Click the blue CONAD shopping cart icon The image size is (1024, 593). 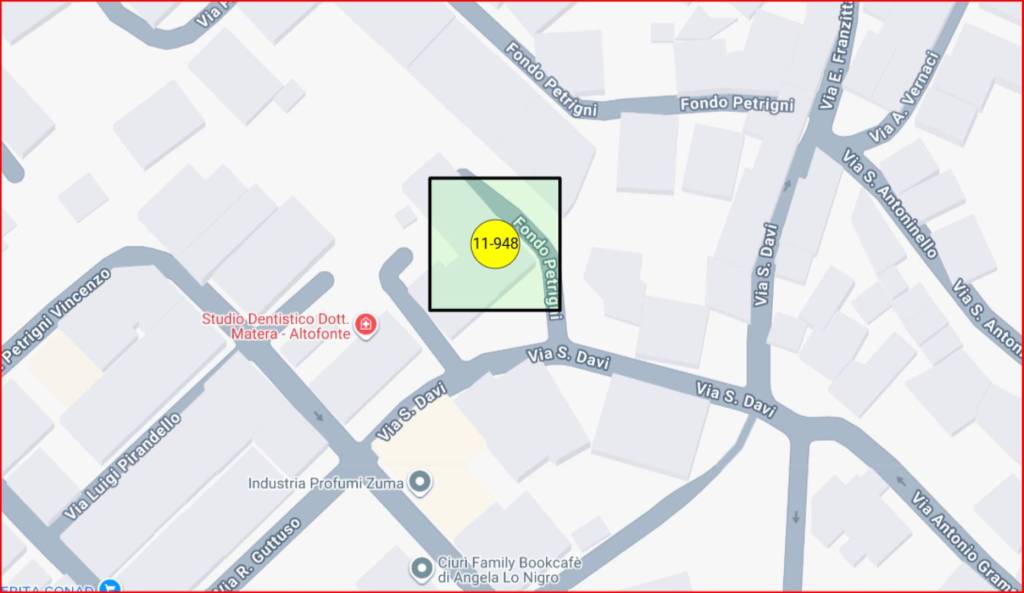click(x=110, y=586)
